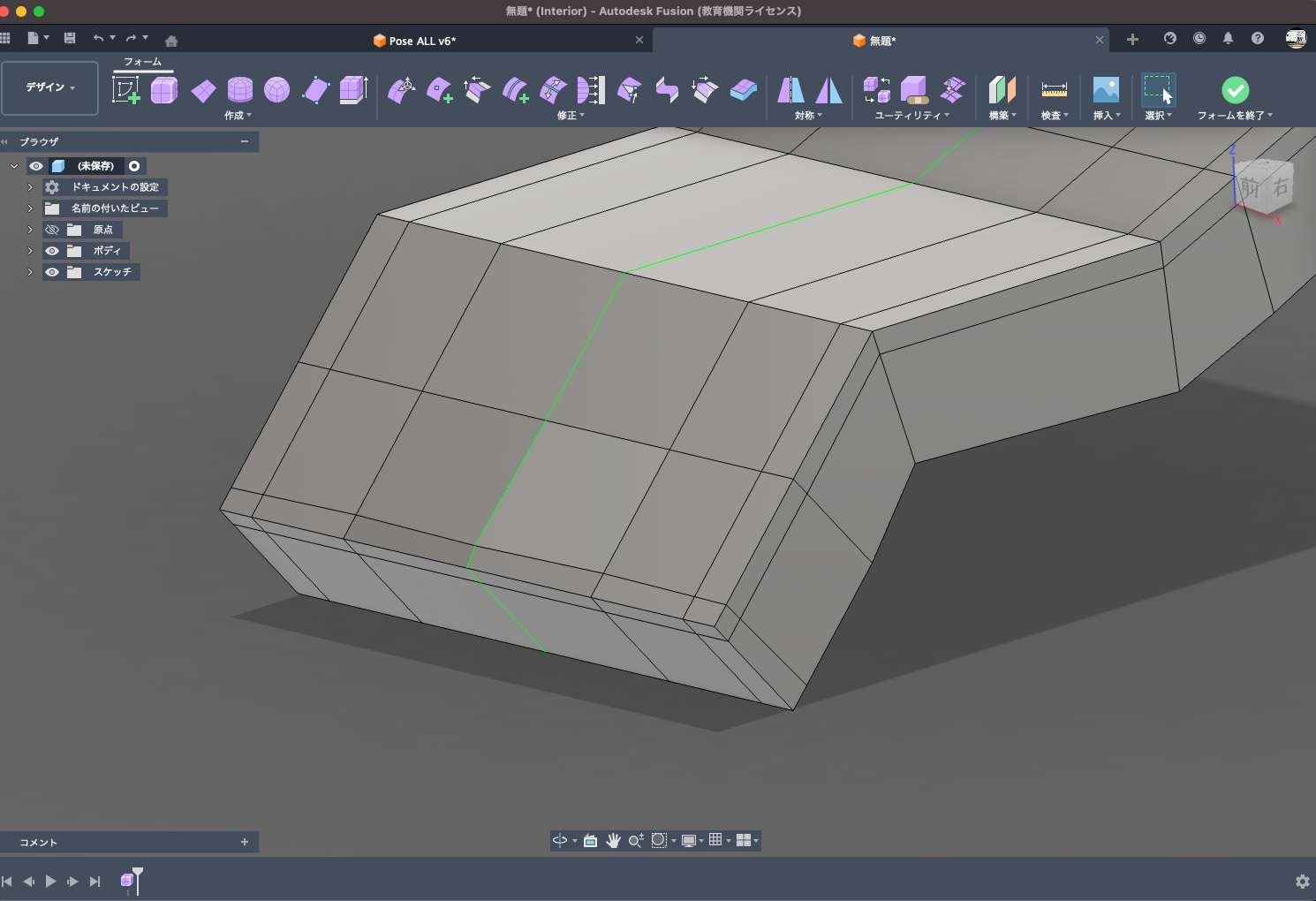Open the Measure inspection tool
This screenshot has height=901, width=1316.
click(1054, 90)
